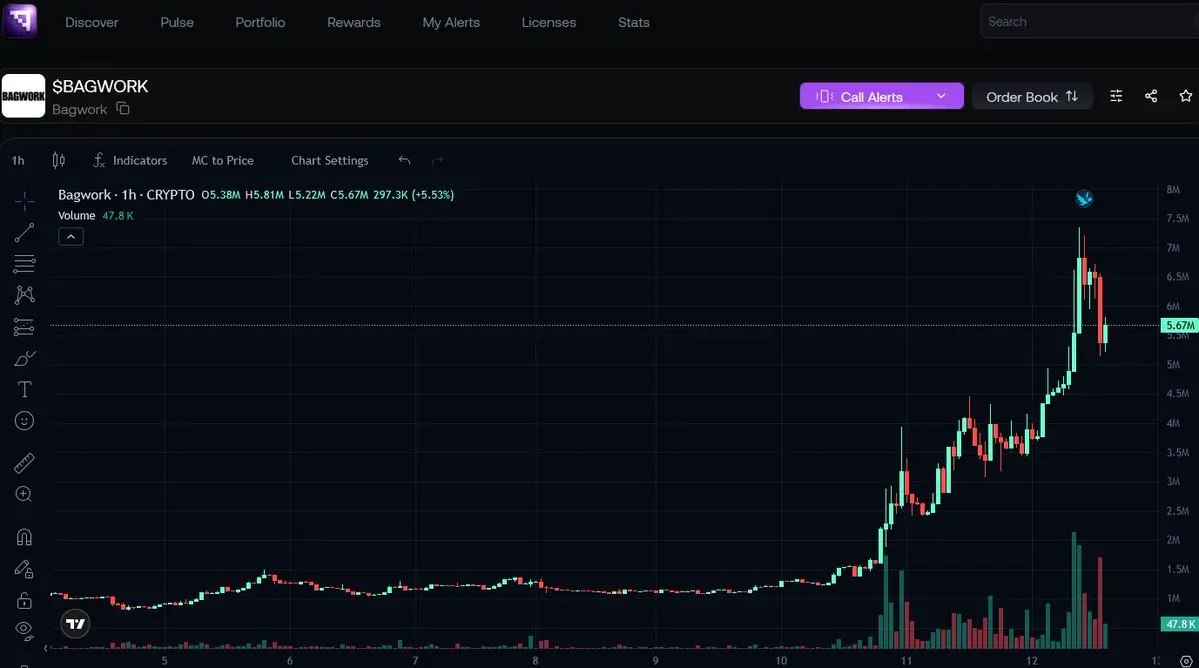Open the Indicators menu
This screenshot has width=1199, height=668.
pyautogui.click(x=129, y=160)
